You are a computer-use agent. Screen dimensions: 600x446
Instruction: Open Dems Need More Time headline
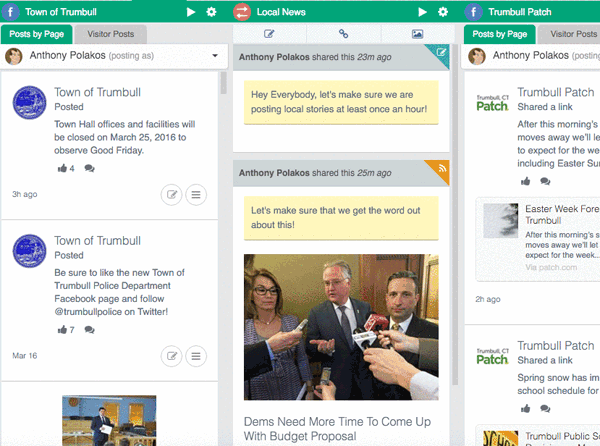tap(337, 429)
